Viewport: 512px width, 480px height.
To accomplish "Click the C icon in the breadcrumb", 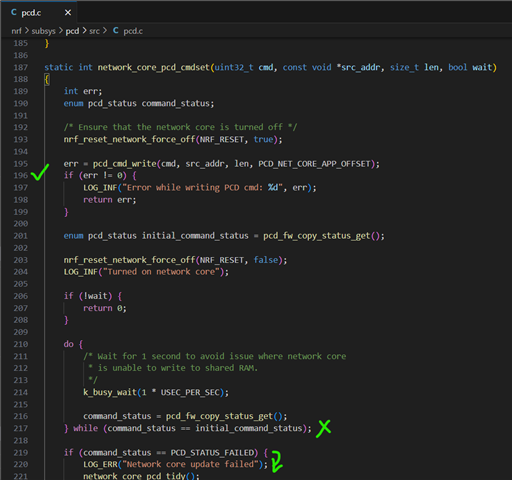I will (x=116, y=31).
